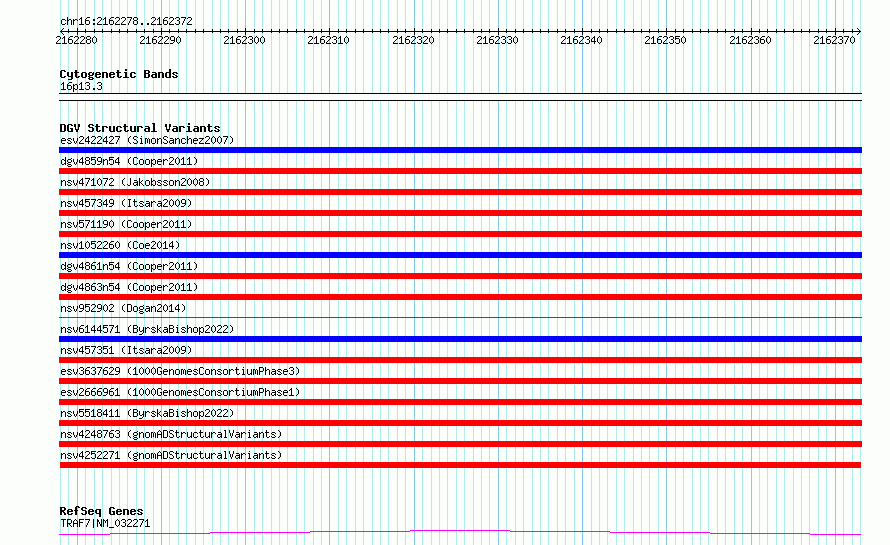Click the nsv4248763 (gnomADStructuralVariants) label

171,434
